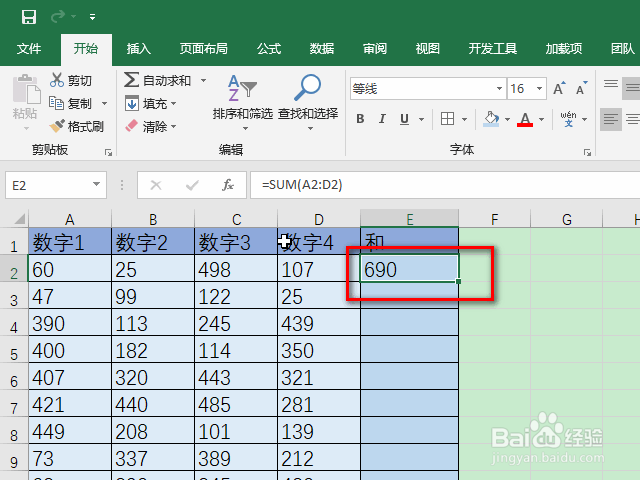The height and width of the screenshot is (480, 640).
Task: Select column A header
Action: point(70,219)
